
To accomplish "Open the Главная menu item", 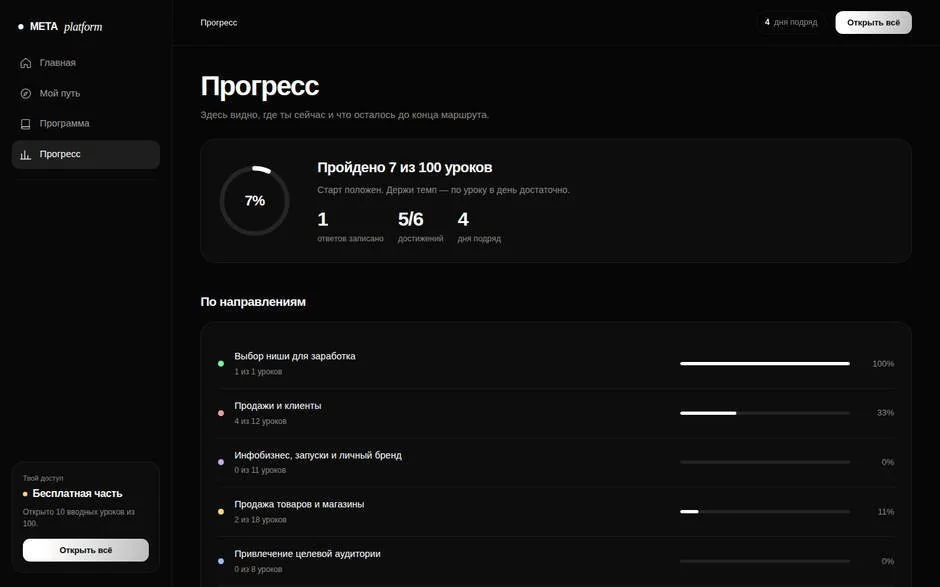I will [x=86, y=63].
